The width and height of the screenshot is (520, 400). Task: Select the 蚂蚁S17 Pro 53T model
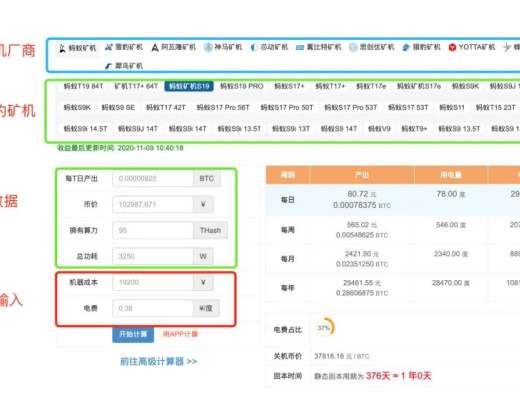(351, 108)
